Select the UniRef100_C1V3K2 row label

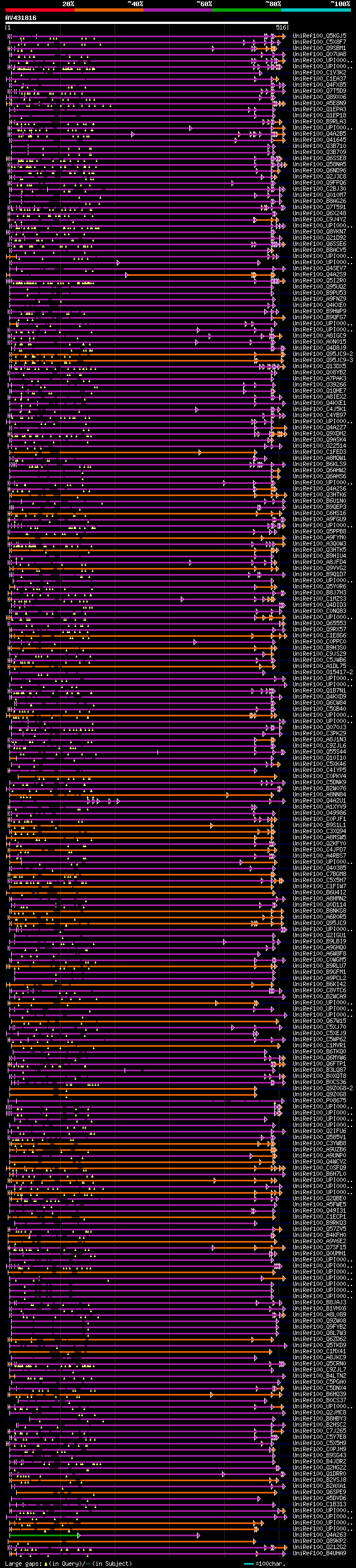point(319,72)
